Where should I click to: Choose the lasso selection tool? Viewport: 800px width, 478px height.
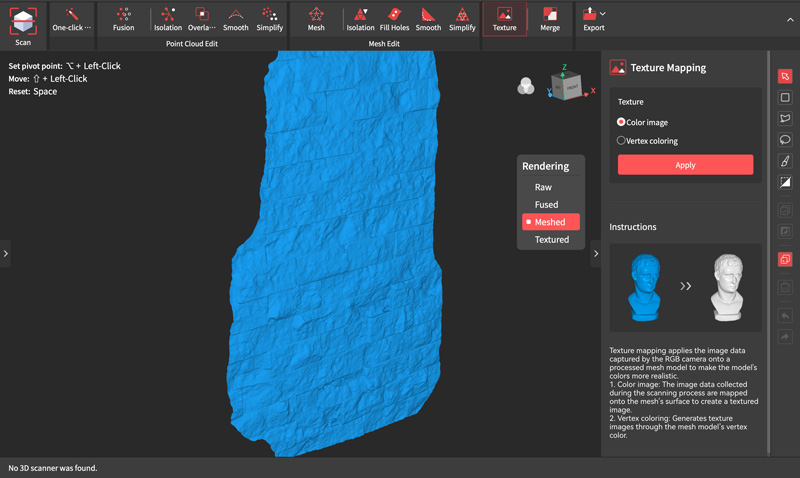click(x=785, y=139)
